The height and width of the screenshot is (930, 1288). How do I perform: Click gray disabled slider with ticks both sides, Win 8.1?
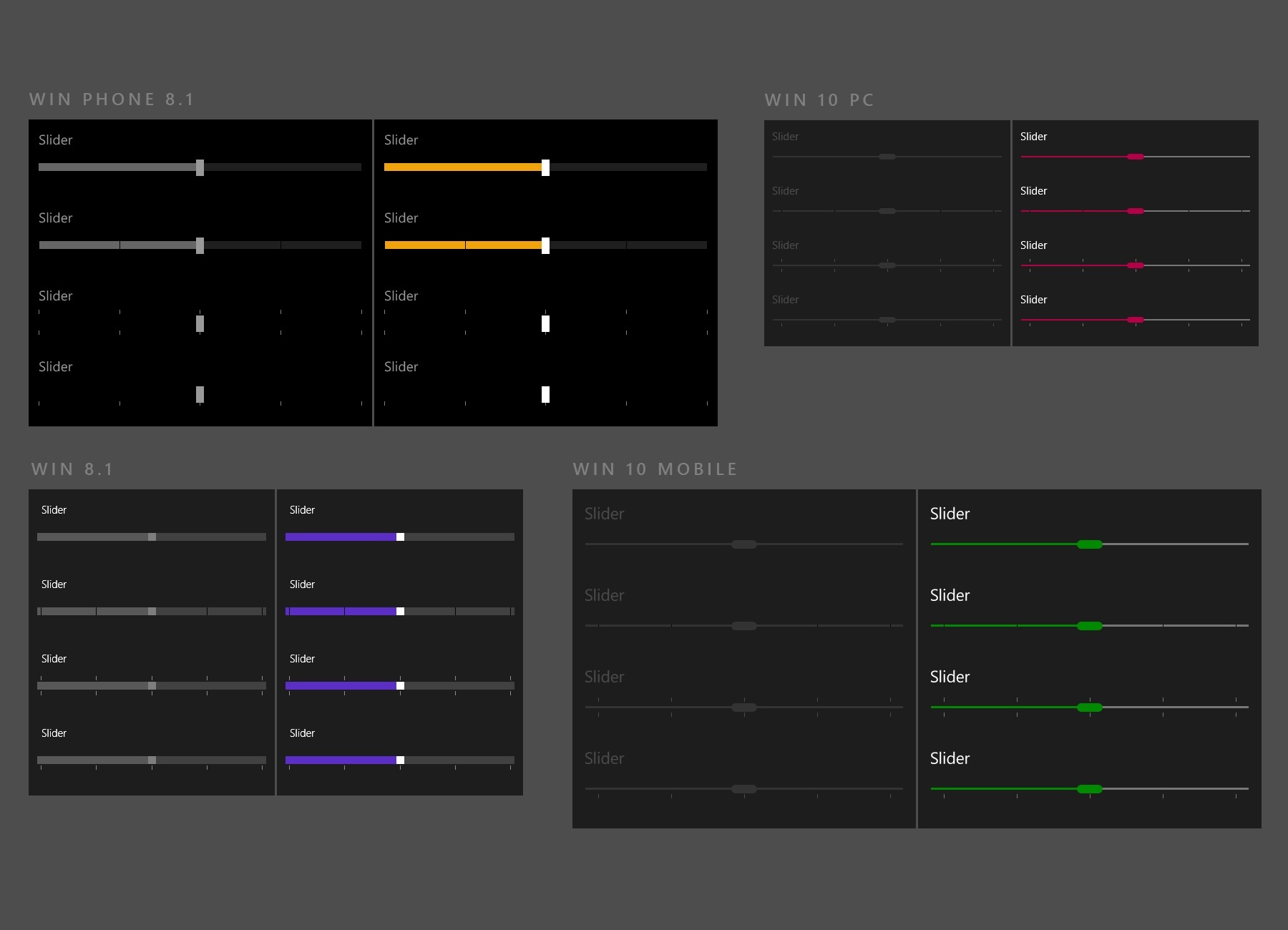point(152,685)
